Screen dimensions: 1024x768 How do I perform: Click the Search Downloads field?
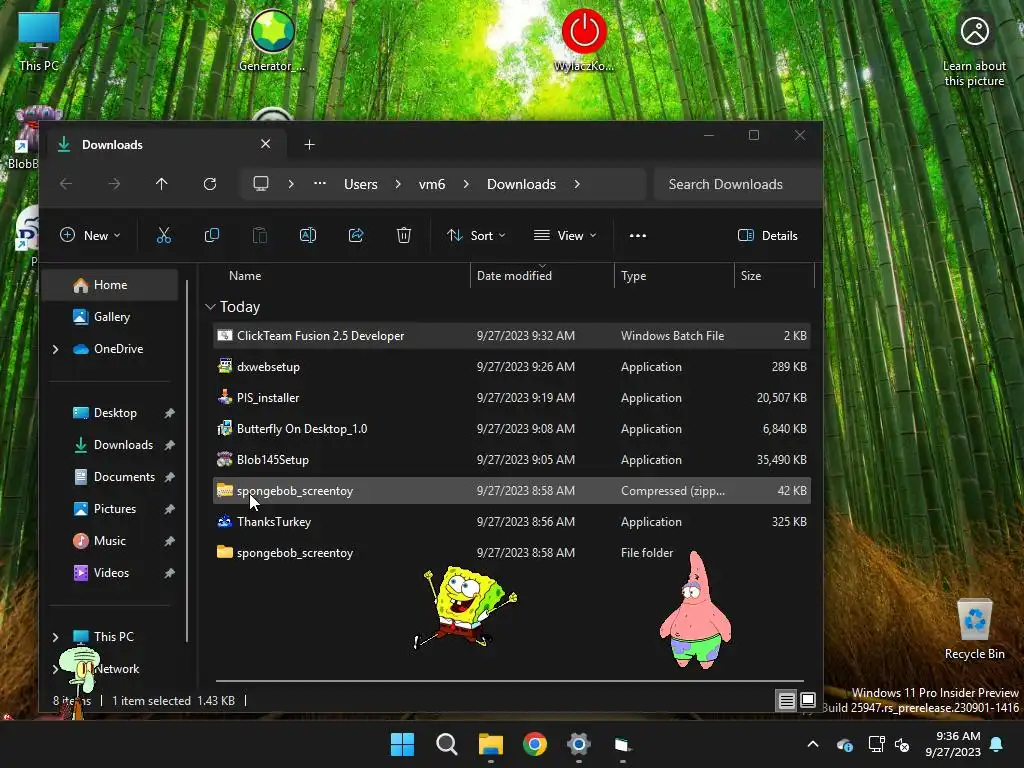737,184
